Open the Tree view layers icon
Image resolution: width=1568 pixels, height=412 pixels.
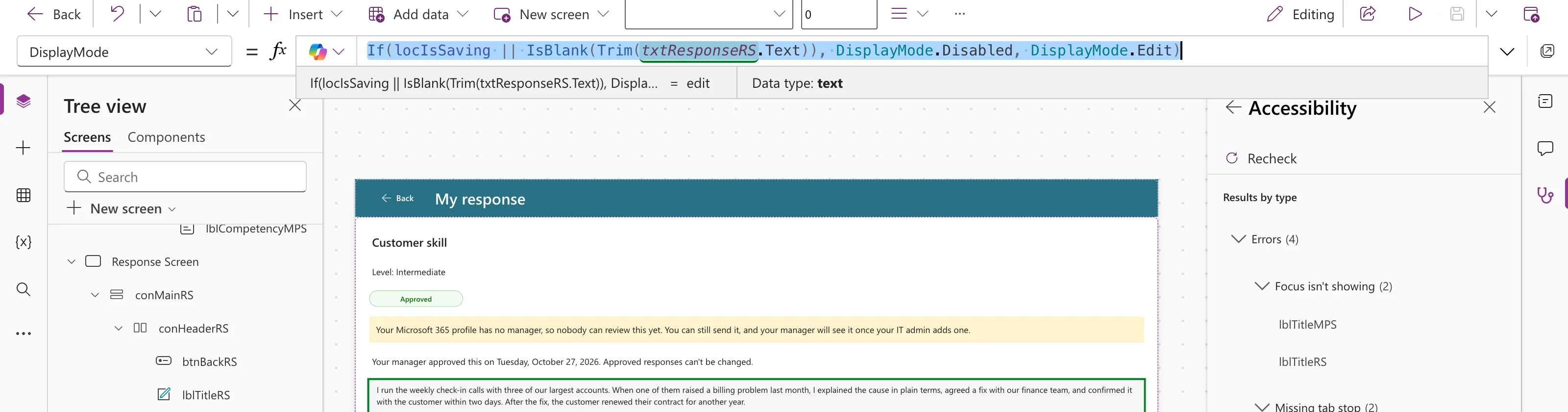pos(23,101)
